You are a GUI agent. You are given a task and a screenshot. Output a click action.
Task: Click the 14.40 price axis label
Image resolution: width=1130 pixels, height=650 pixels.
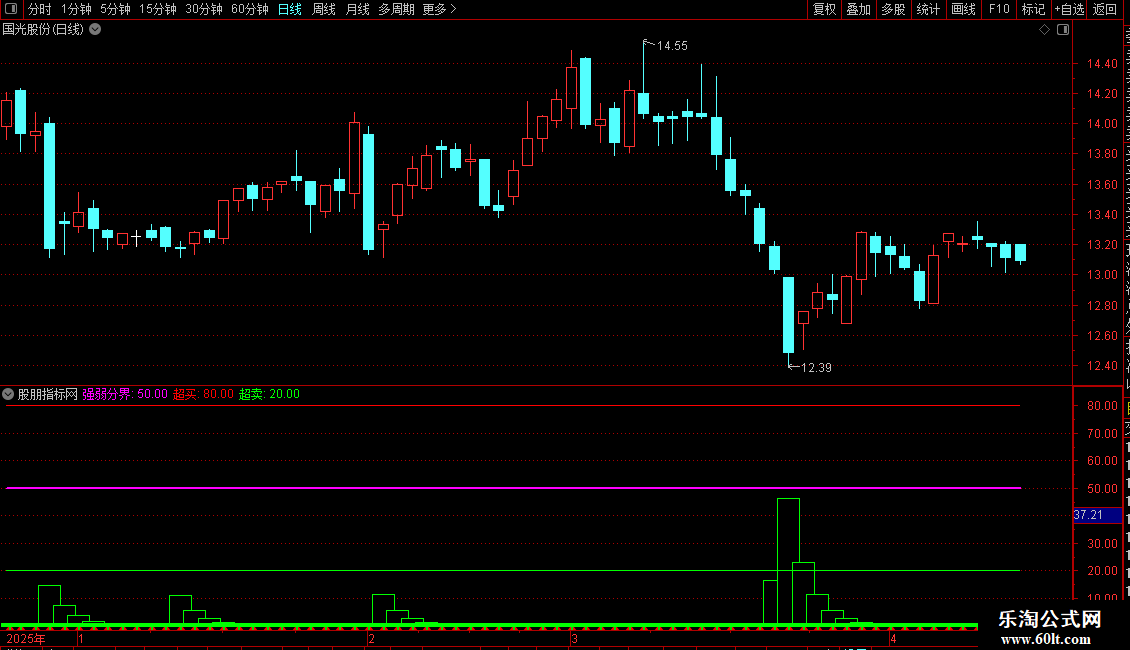pyautogui.click(x=1102, y=64)
